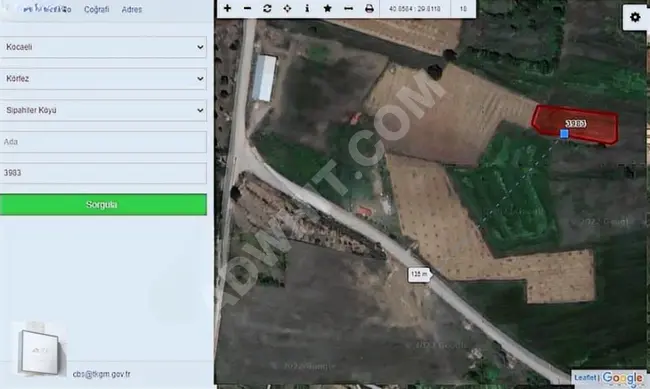Click the blue square map marker
The width and height of the screenshot is (650, 389).
click(564, 134)
